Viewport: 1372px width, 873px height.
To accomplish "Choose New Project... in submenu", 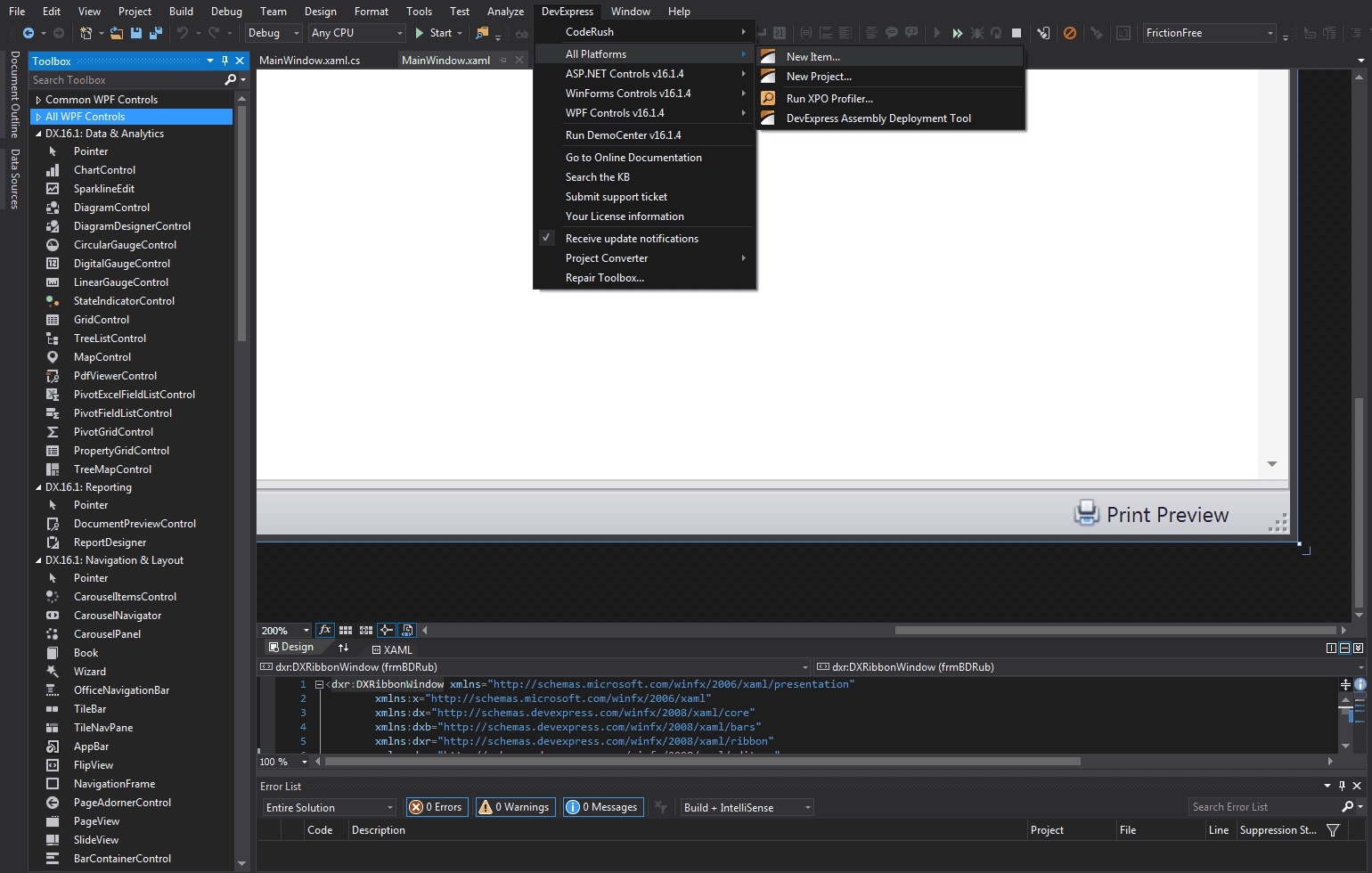I will pos(891,77).
